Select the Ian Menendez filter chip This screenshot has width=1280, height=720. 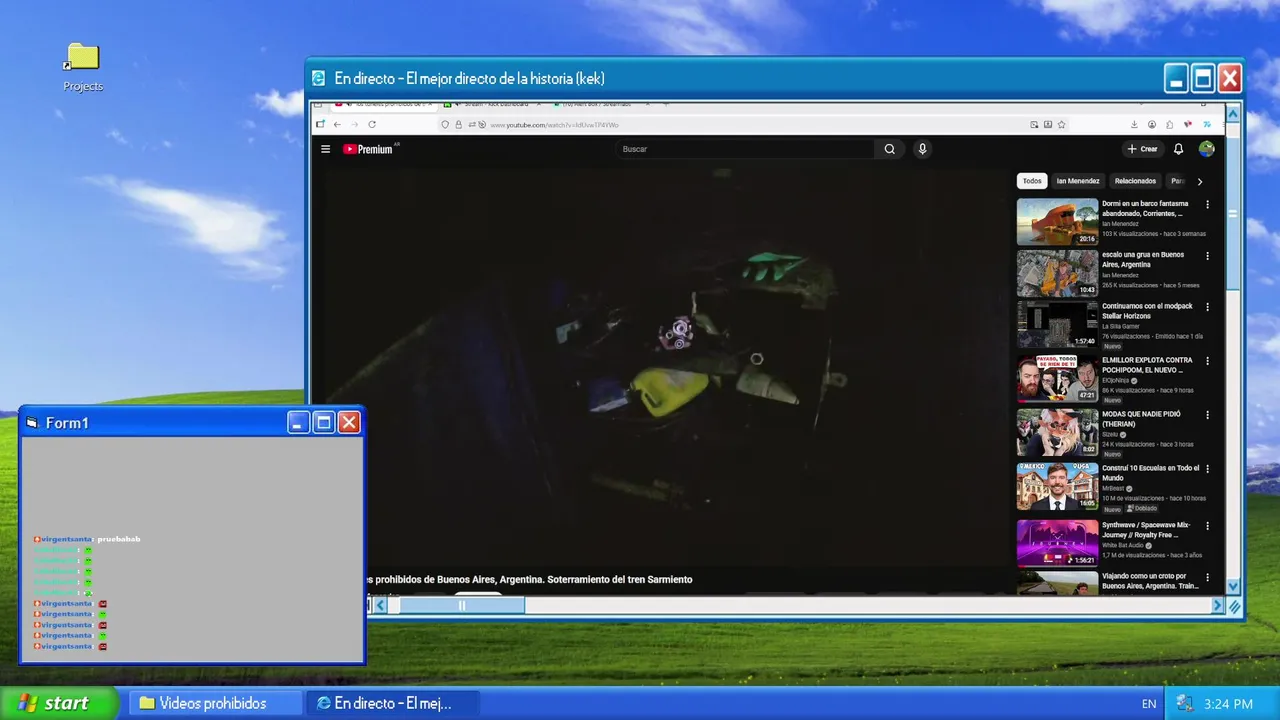point(1078,181)
